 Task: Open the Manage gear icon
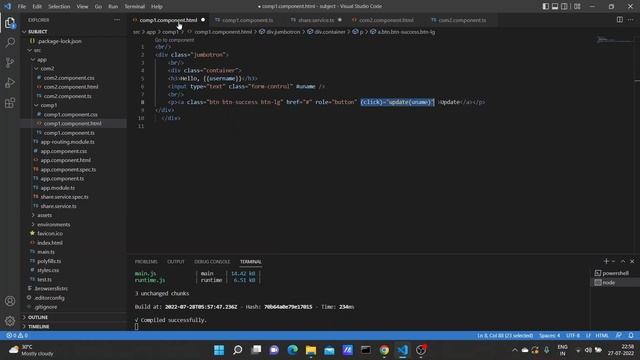[10, 321]
